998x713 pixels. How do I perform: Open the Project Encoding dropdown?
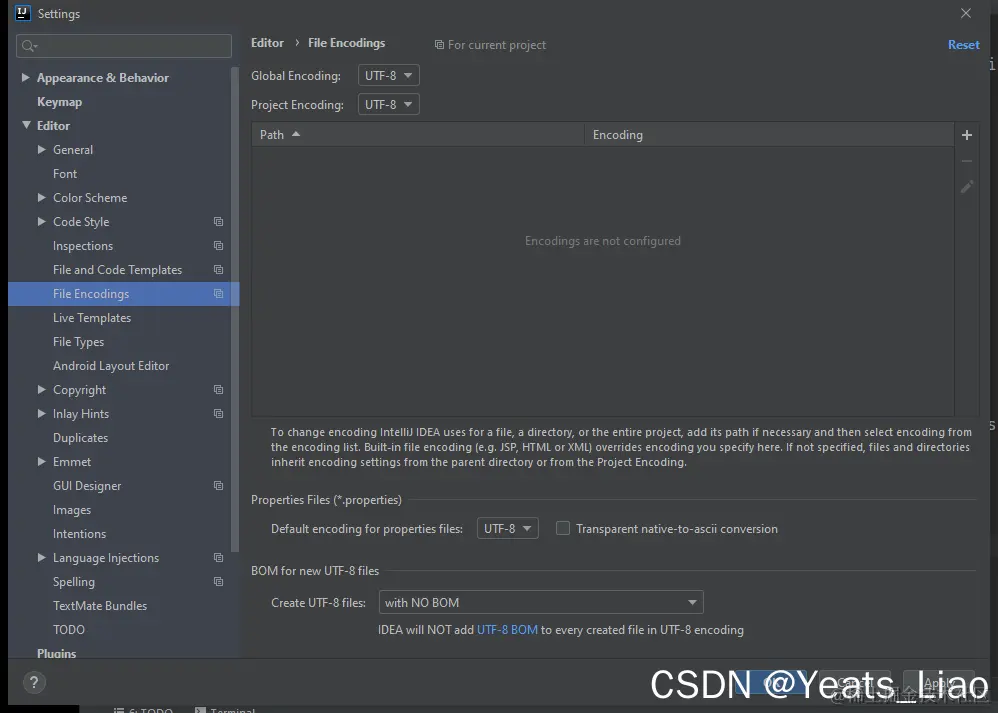pos(388,104)
